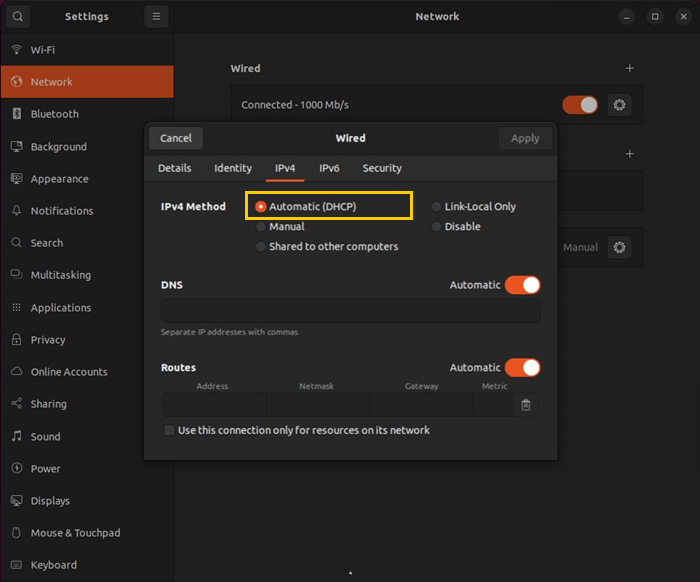Click the DNS address input field
700x582 pixels.
point(350,311)
